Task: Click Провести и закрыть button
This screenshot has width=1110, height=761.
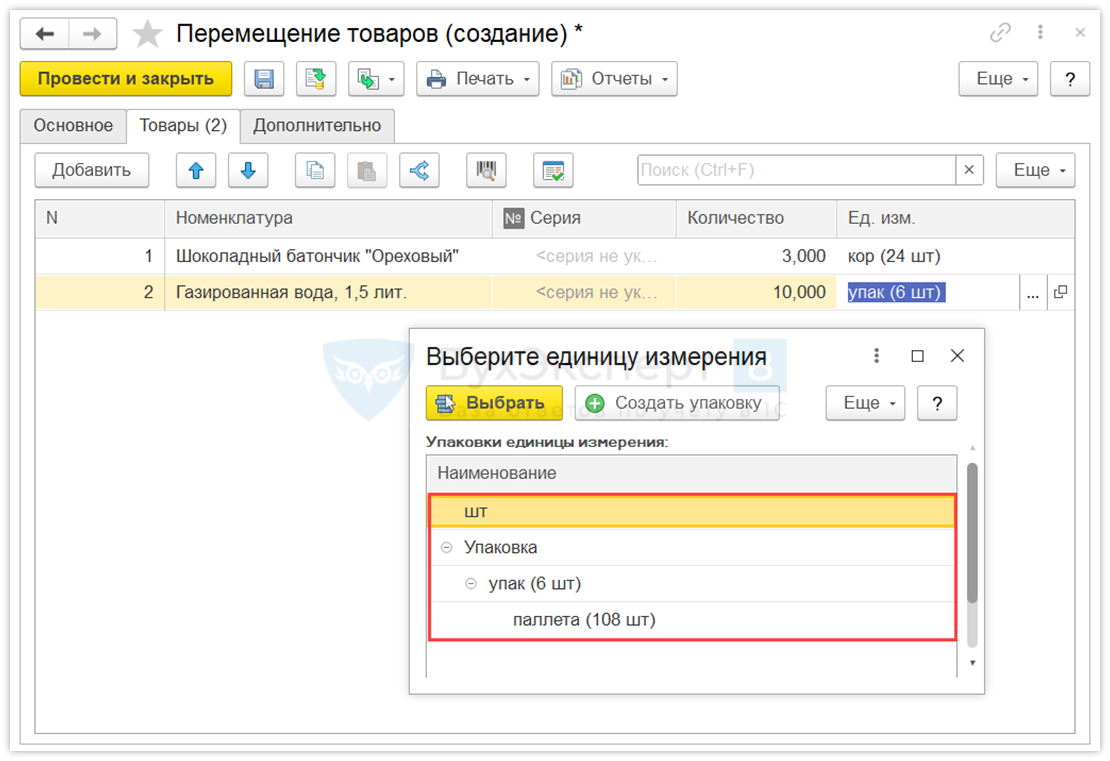Action: (x=126, y=79)
